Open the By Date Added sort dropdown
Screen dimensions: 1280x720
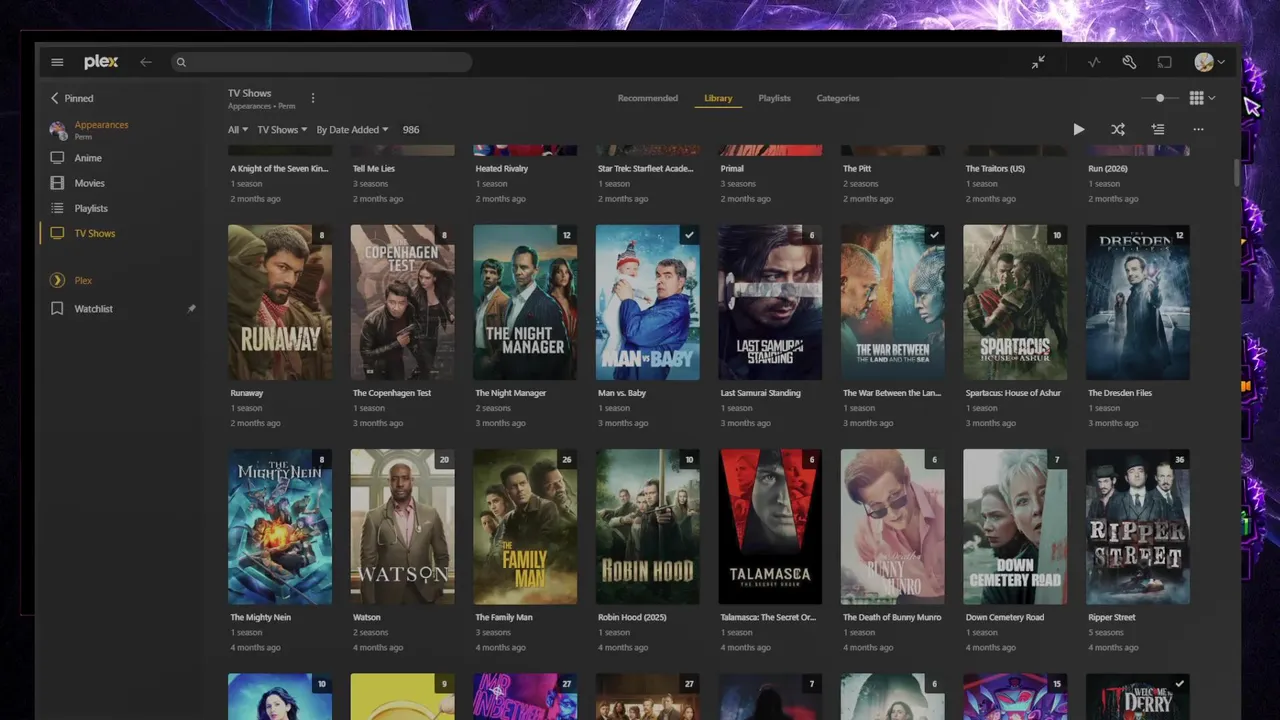pos(352,130)
